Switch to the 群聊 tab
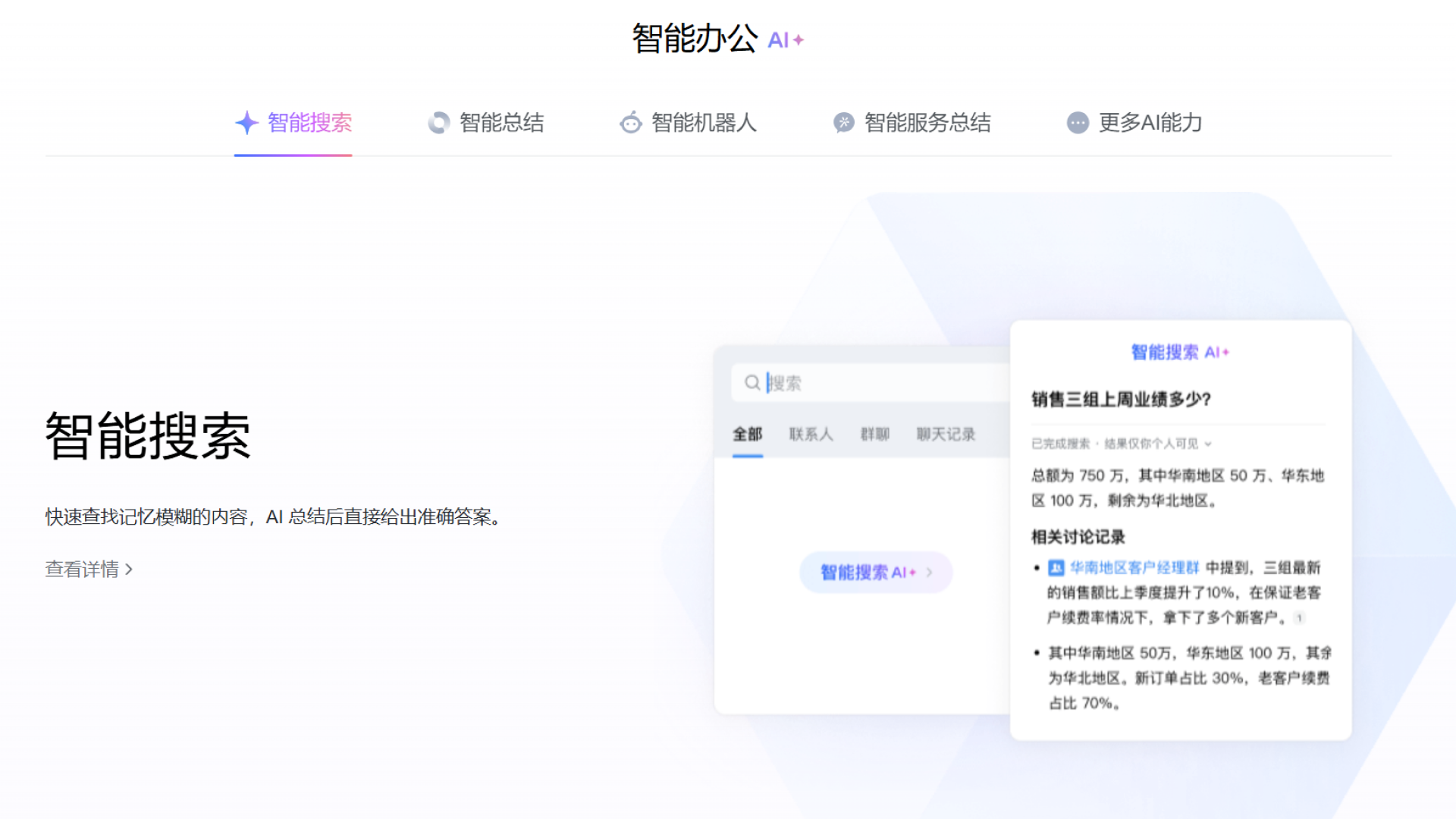Image resolution: width=1456 pixels, height=819 pixels. (874, 434)
